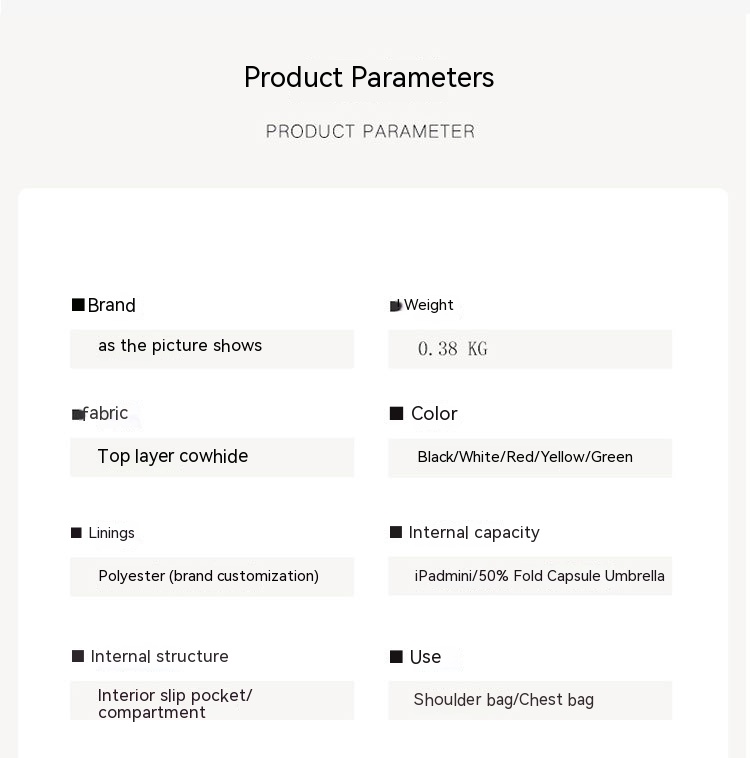Image resolution: width=750 pixels, height=758 pixels.
Task: Click the Product Parameters title
Action: pos(369,78)
